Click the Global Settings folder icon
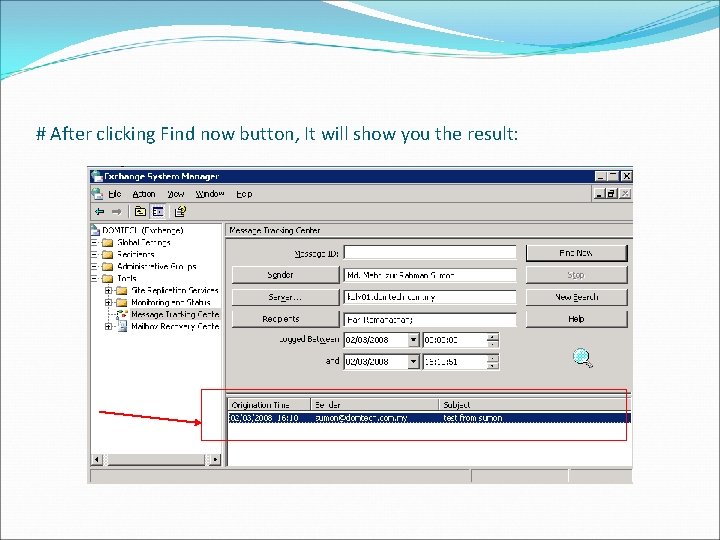Screen dimensions: 720x540 107,242
